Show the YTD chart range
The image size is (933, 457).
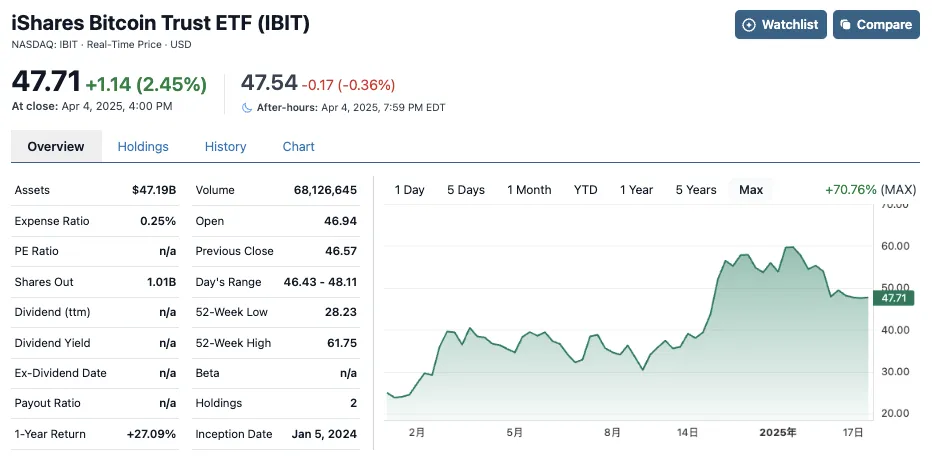click(x=585, y=190)
